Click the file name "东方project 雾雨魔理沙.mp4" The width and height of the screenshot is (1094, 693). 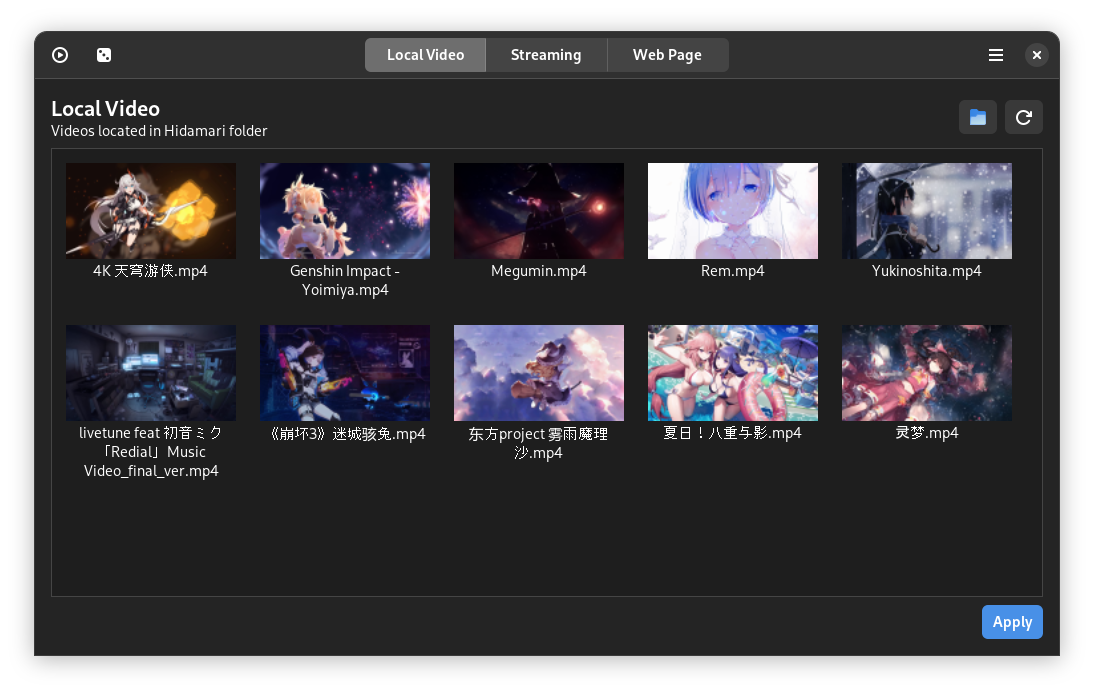(539, 443)
